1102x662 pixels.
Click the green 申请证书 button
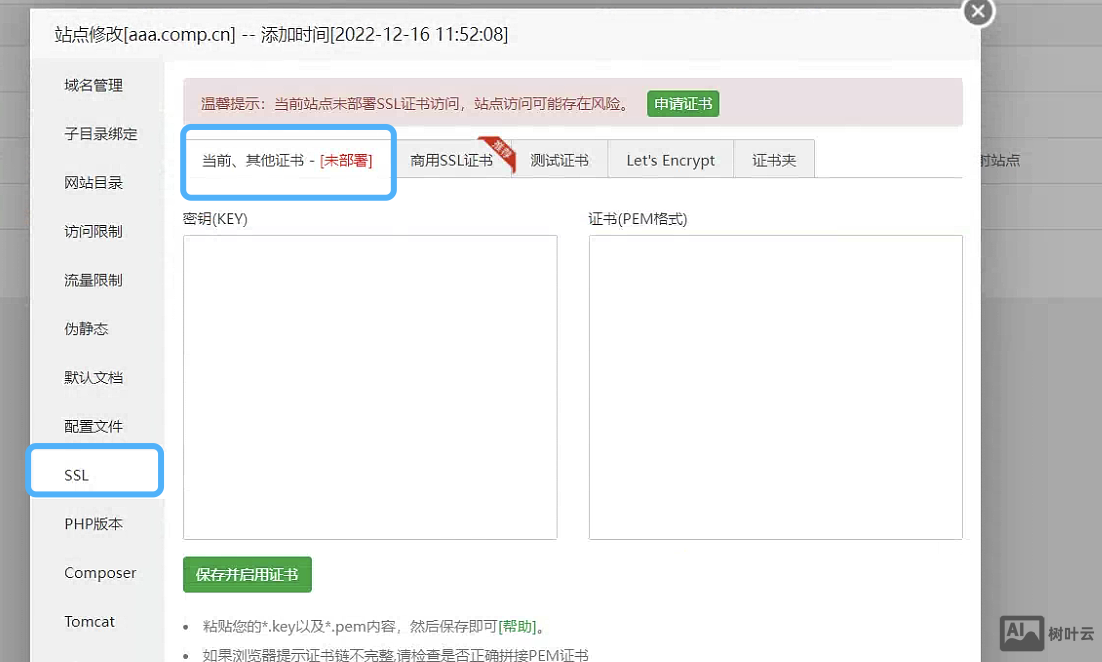(683, 104)
